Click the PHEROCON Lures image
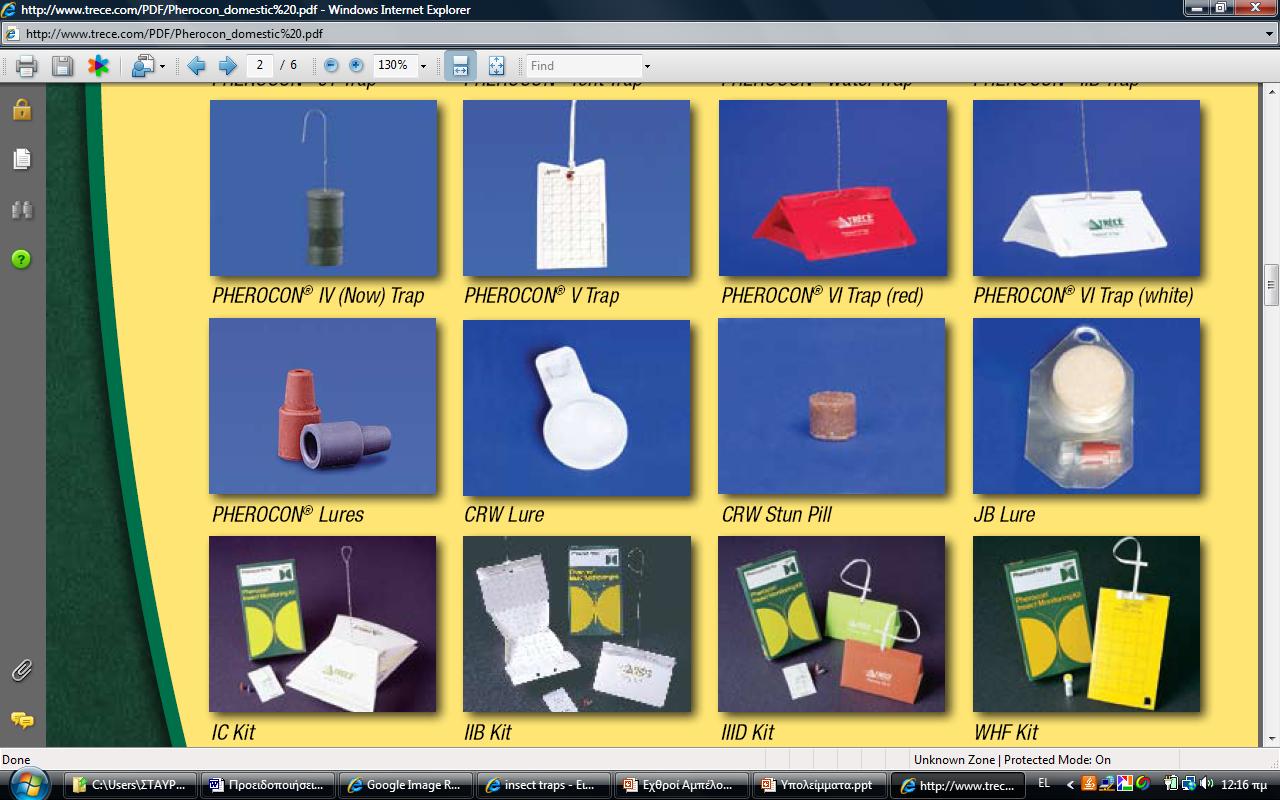Image resolution: width=1280 pixels, height=800 pixels. 323,406
